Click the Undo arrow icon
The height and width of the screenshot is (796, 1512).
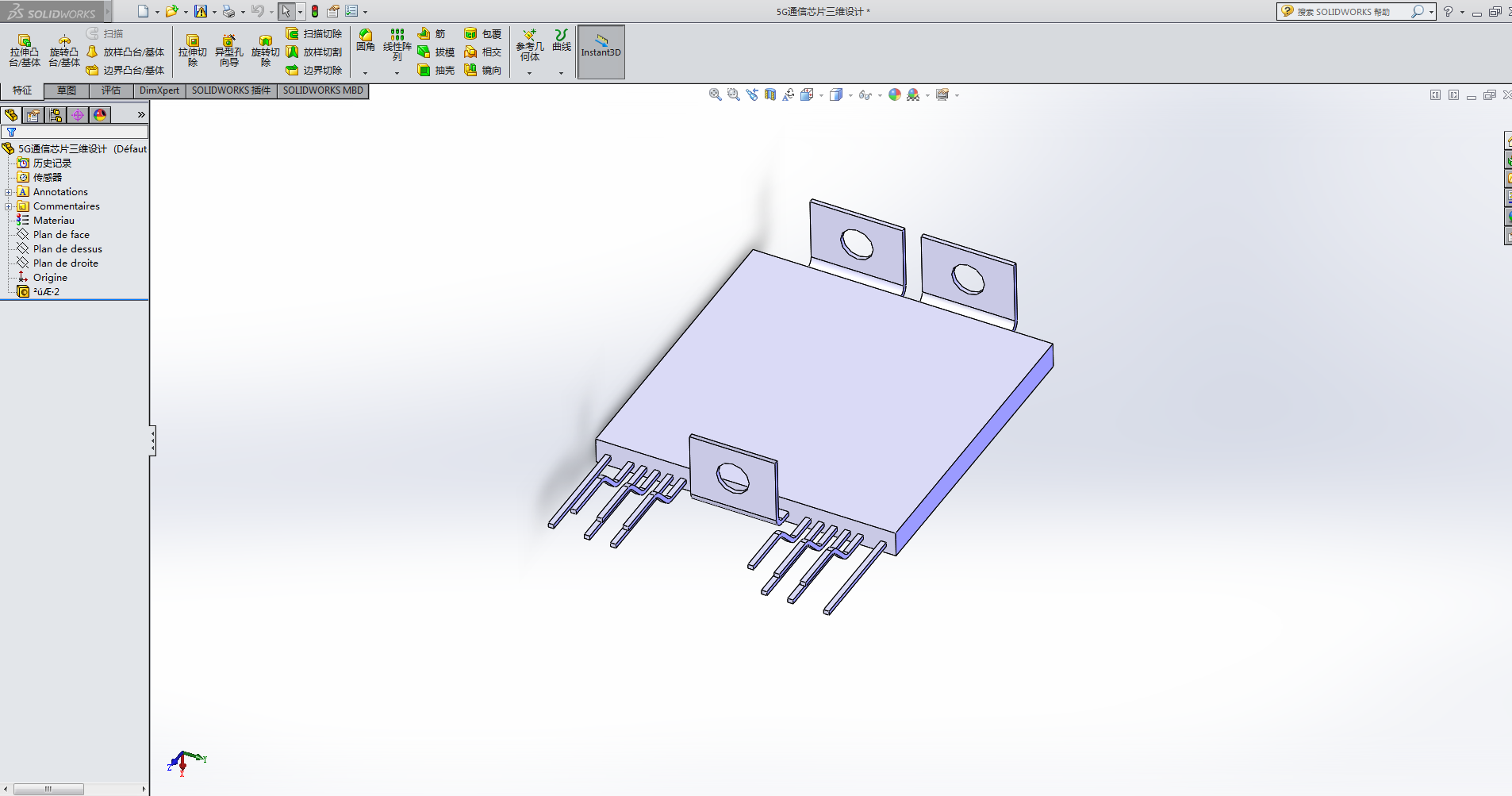(x=258, y=12)
